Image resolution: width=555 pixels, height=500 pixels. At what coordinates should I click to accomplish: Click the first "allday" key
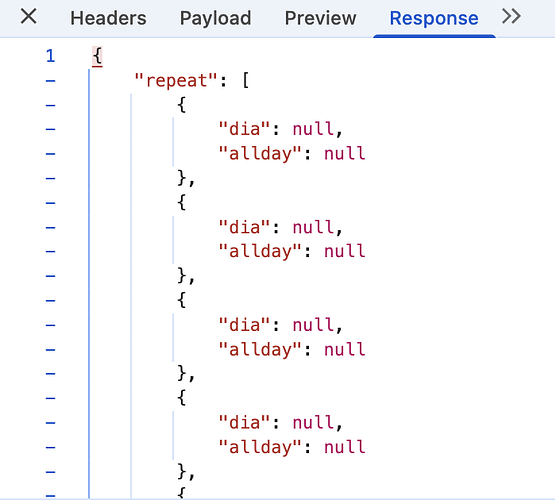click(x=260, y=154)
